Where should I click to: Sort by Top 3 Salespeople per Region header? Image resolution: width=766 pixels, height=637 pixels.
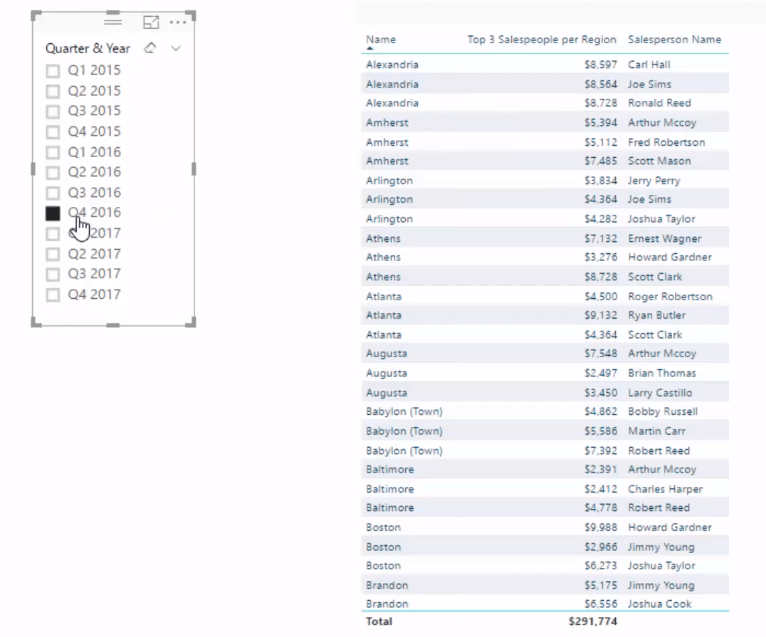pyautogui.click(x=542, y=40)
